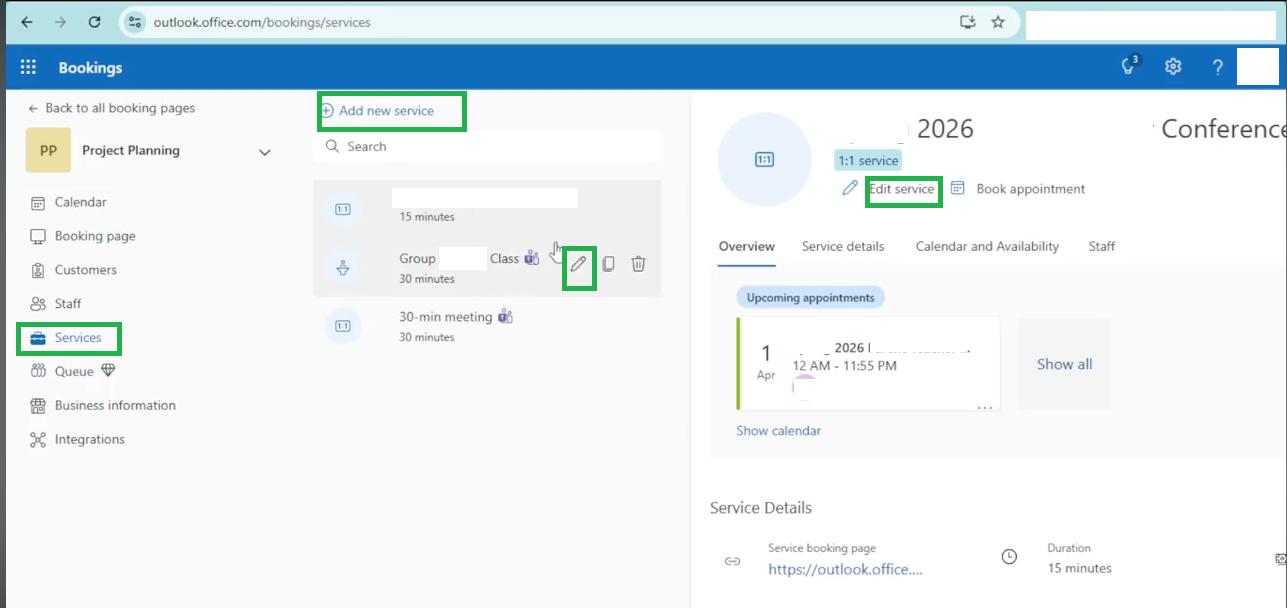Image resolution: width=1287 pixels, height=608 pixels.
Task: Click the premium diamond icon beside Queue
Action: click(x=108, y=371)
